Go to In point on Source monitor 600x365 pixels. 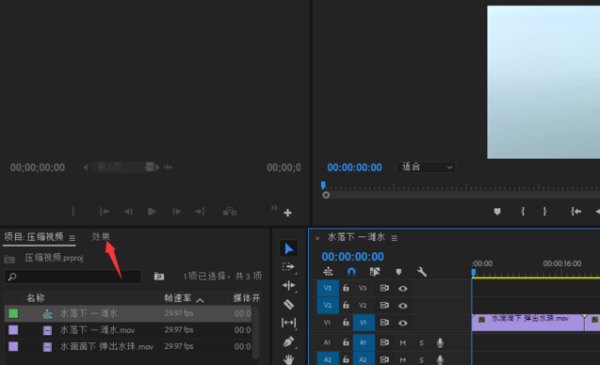(104, 211)
